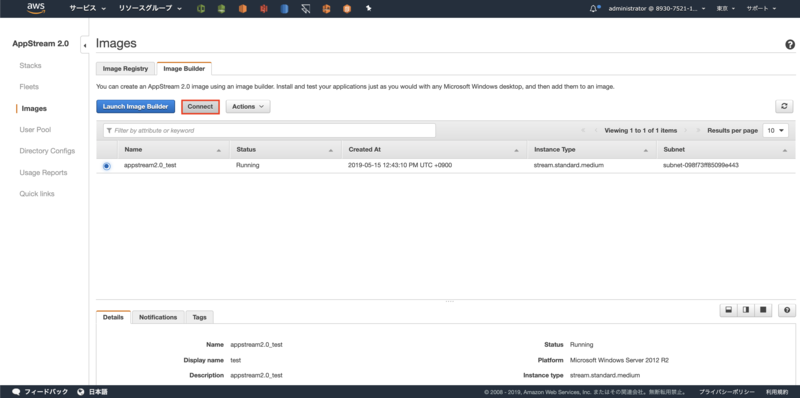Click the AWS logo home icon
This screenshot has width=800, height=398.
(x=36, y=8)
